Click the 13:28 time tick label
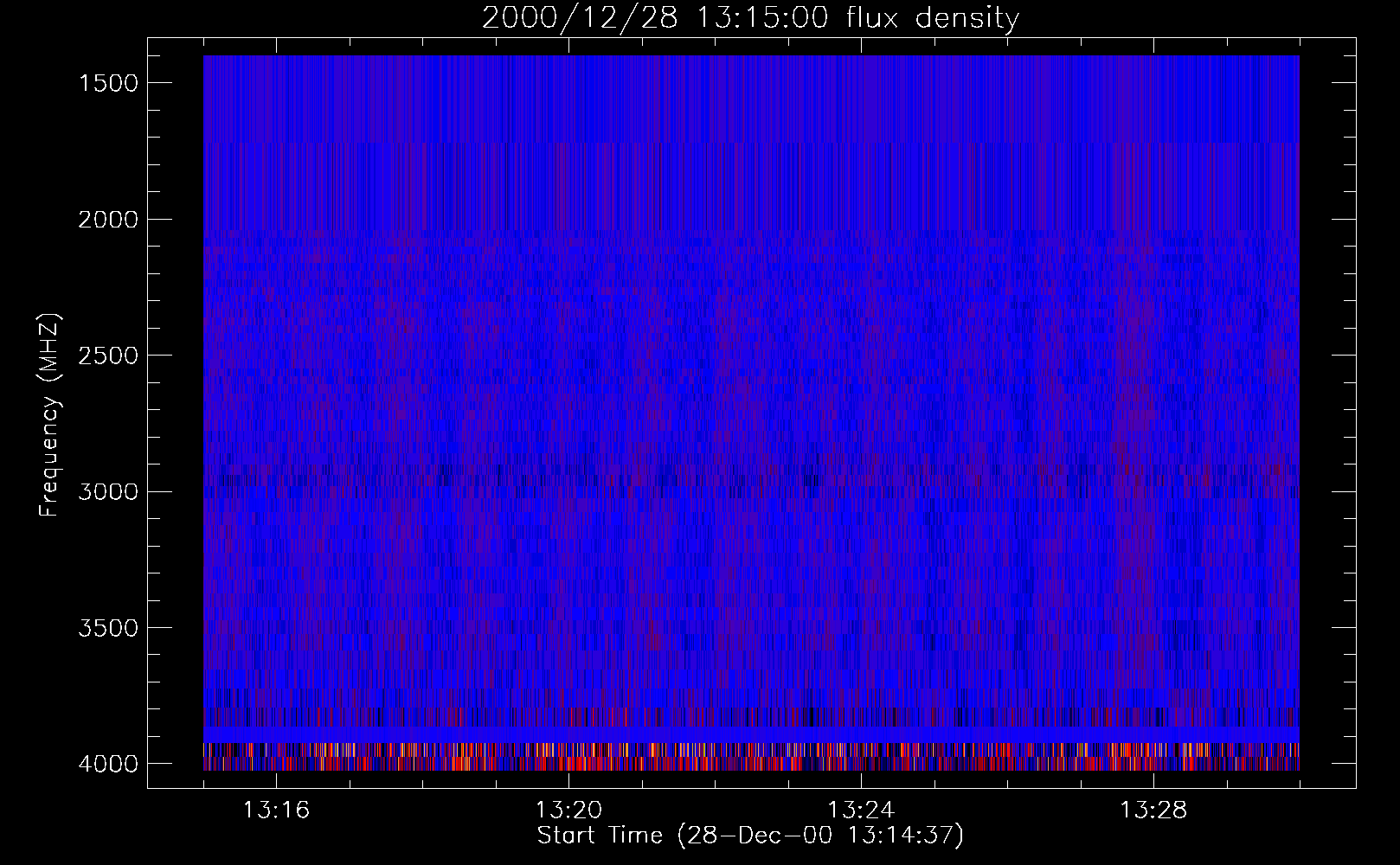Screen dimensions: 1400x865 point(1153,811)
